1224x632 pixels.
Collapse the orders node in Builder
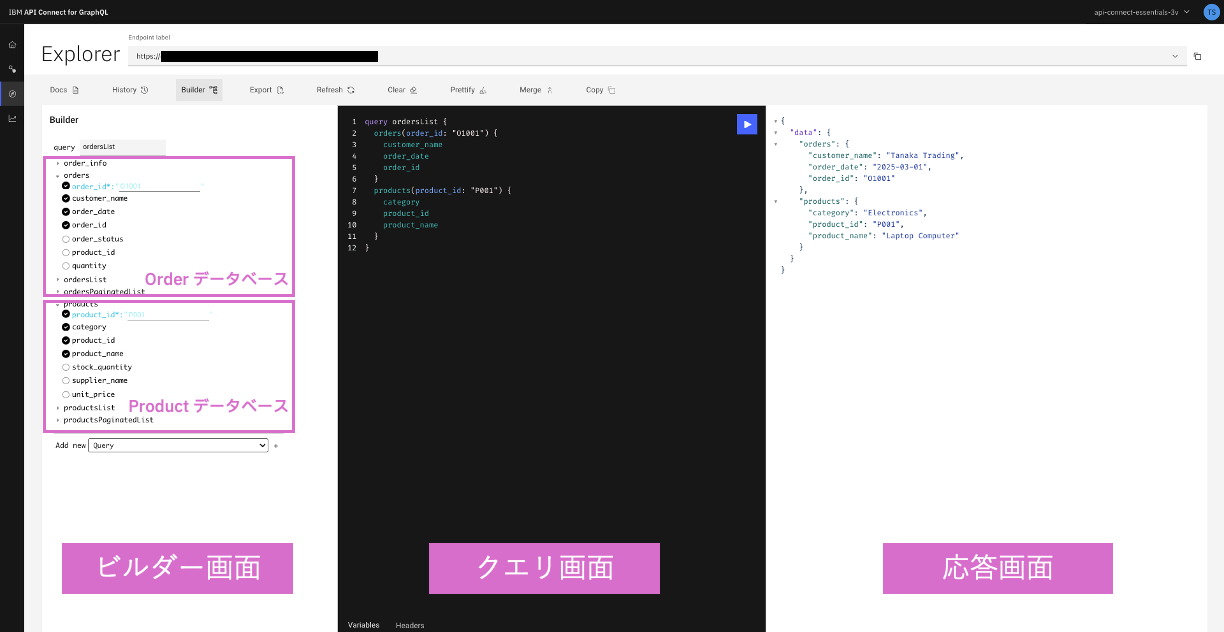pos(58,175)
